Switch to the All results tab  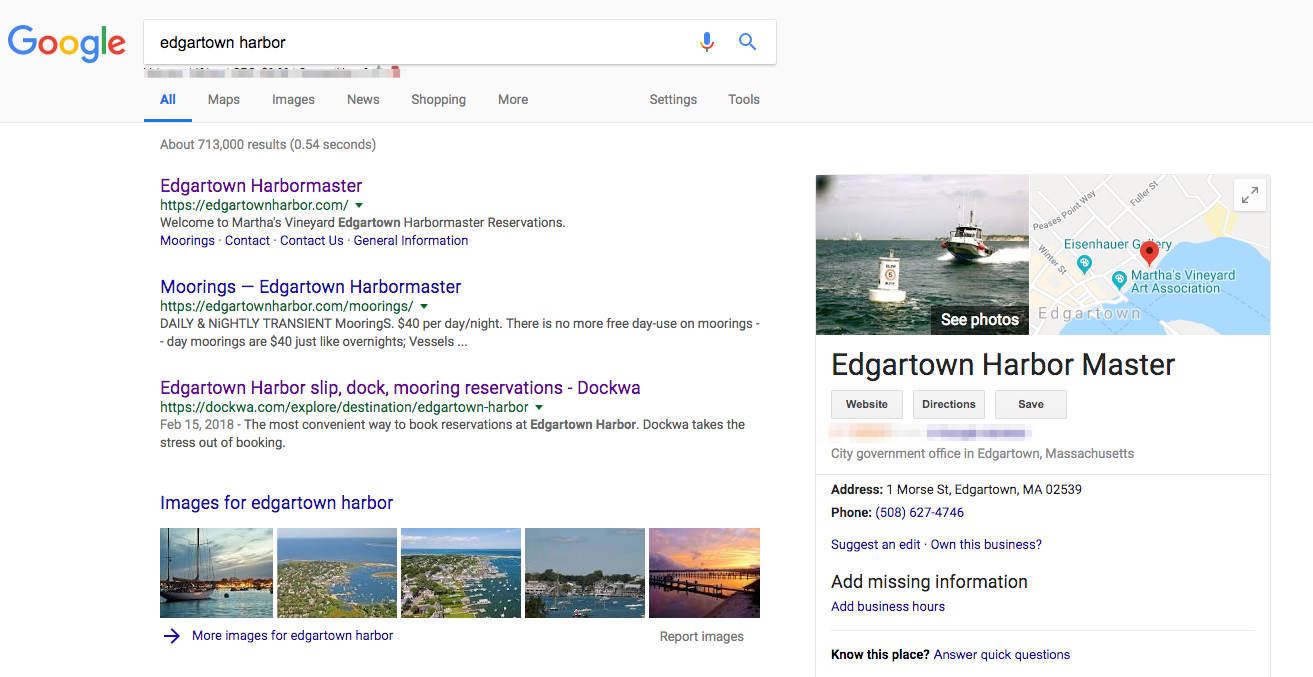point(168,100)
